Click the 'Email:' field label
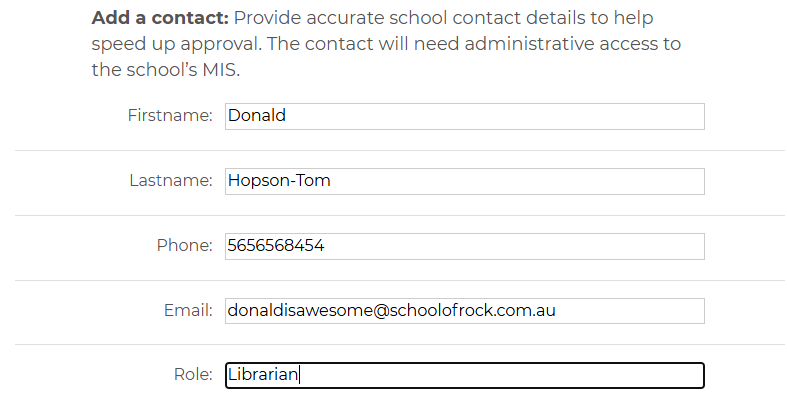The width and height of the screenshot is (787, 407). (x=188, y=311)
